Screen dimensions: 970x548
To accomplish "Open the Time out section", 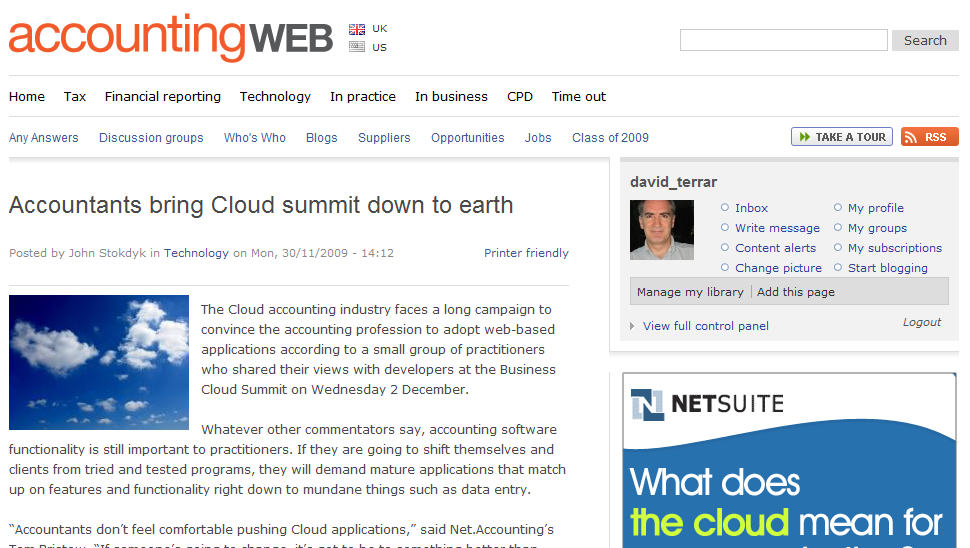I will click(579, 96).
